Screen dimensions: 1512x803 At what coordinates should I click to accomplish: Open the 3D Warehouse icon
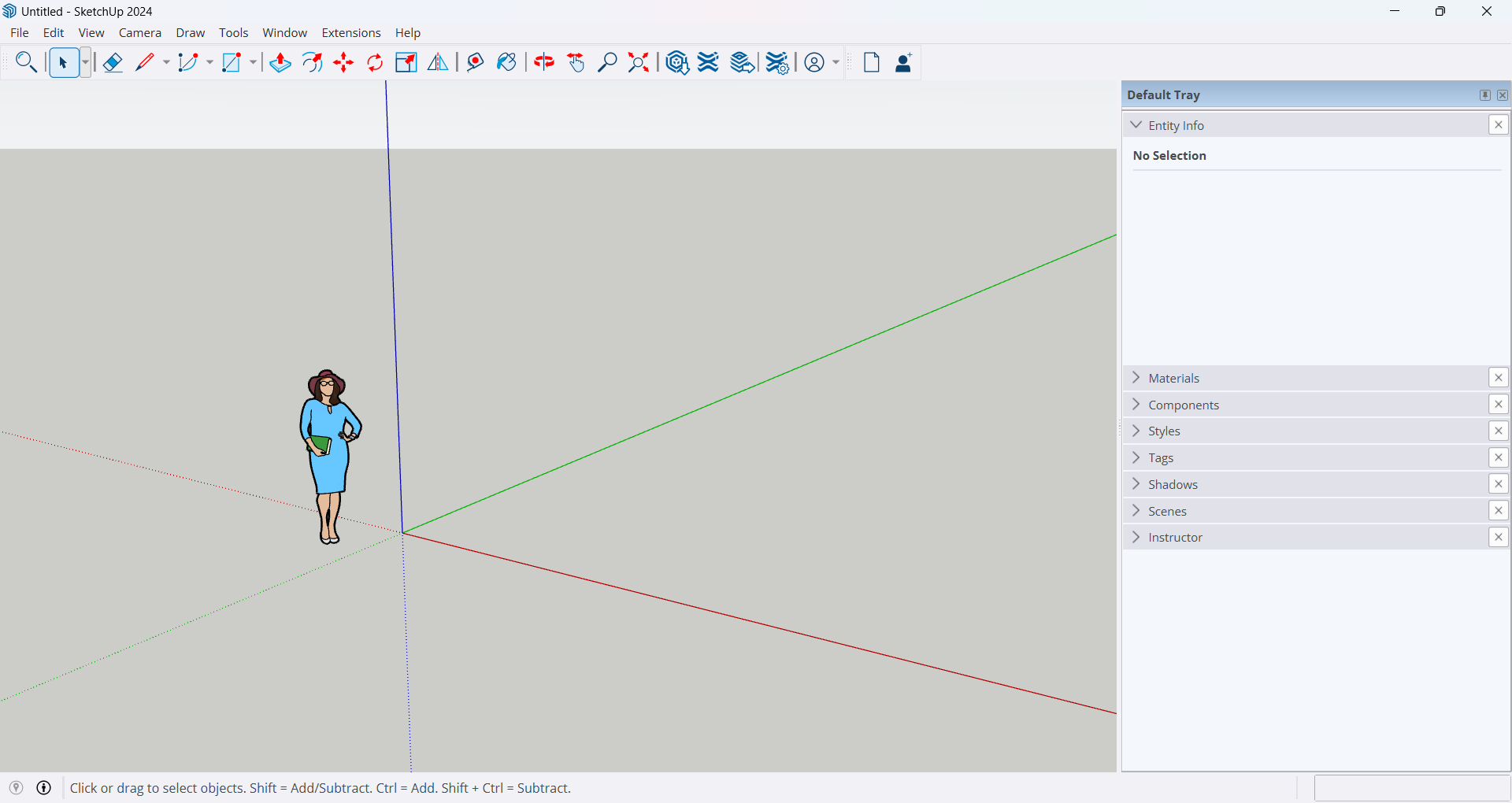pos(676,63)
